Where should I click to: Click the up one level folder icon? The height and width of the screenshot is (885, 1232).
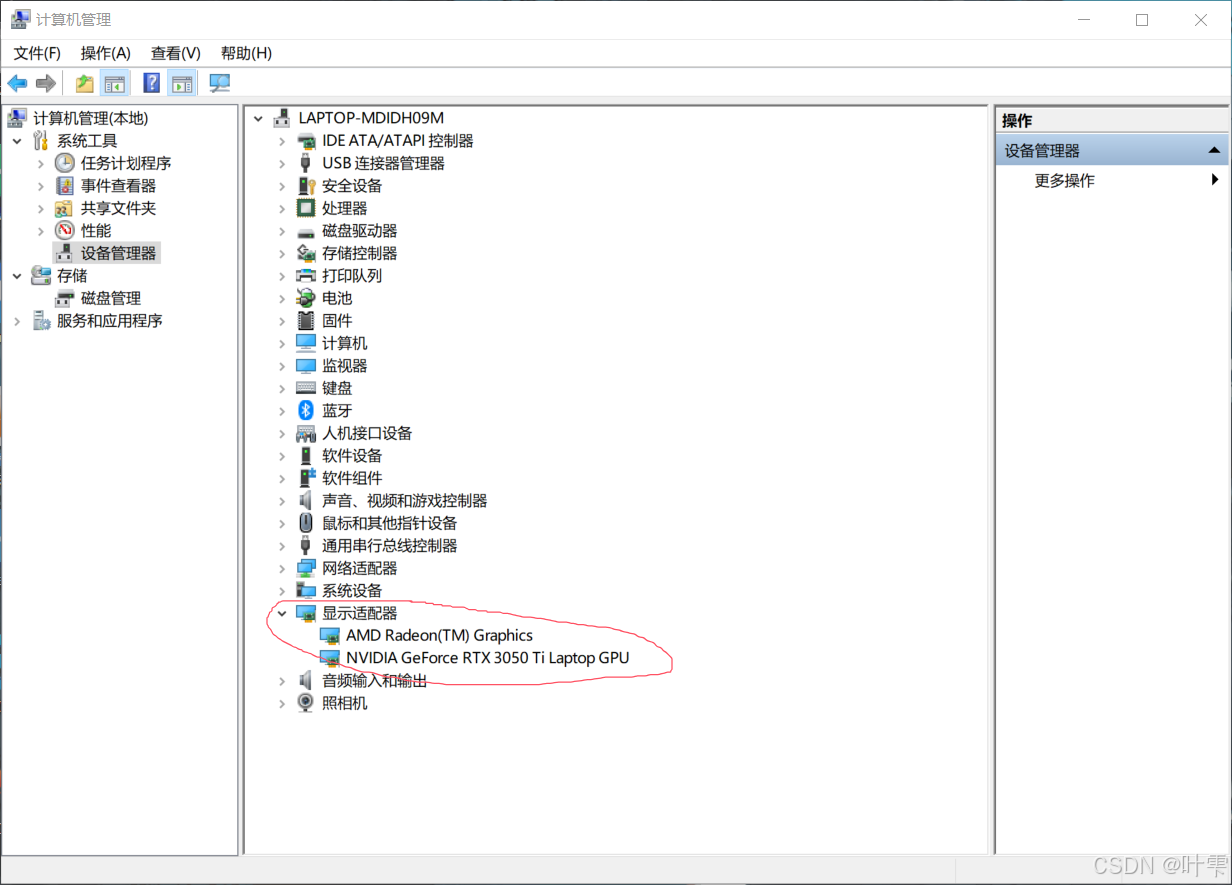click(x=85, y=83)
